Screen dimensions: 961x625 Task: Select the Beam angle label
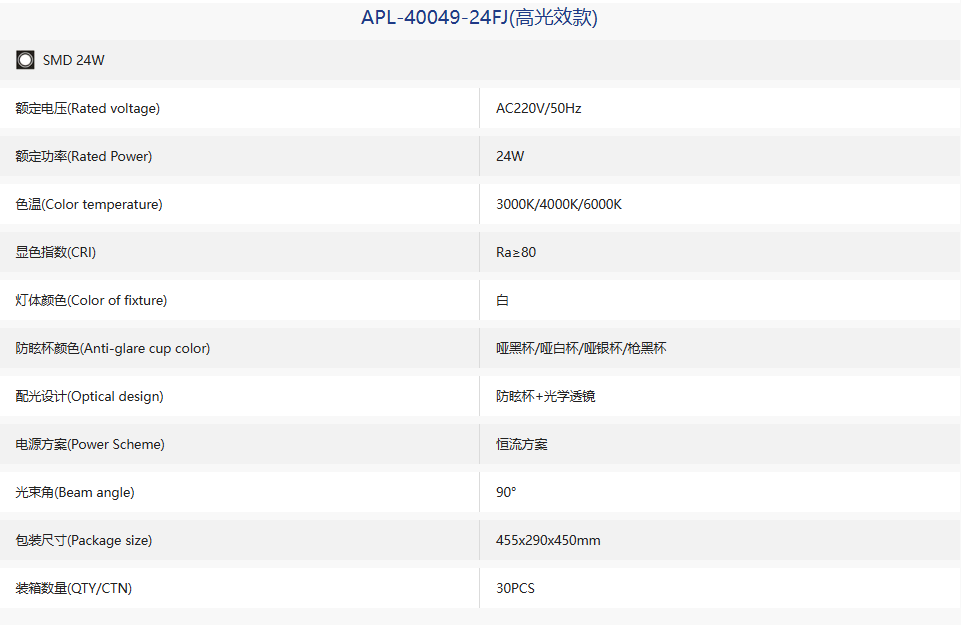(x=75, y=492)
